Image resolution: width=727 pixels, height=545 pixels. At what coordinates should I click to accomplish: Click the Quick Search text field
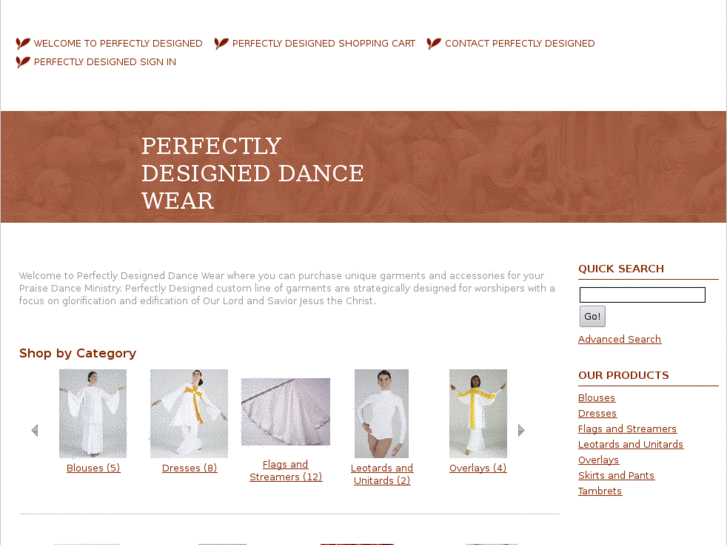coord(642,295)
